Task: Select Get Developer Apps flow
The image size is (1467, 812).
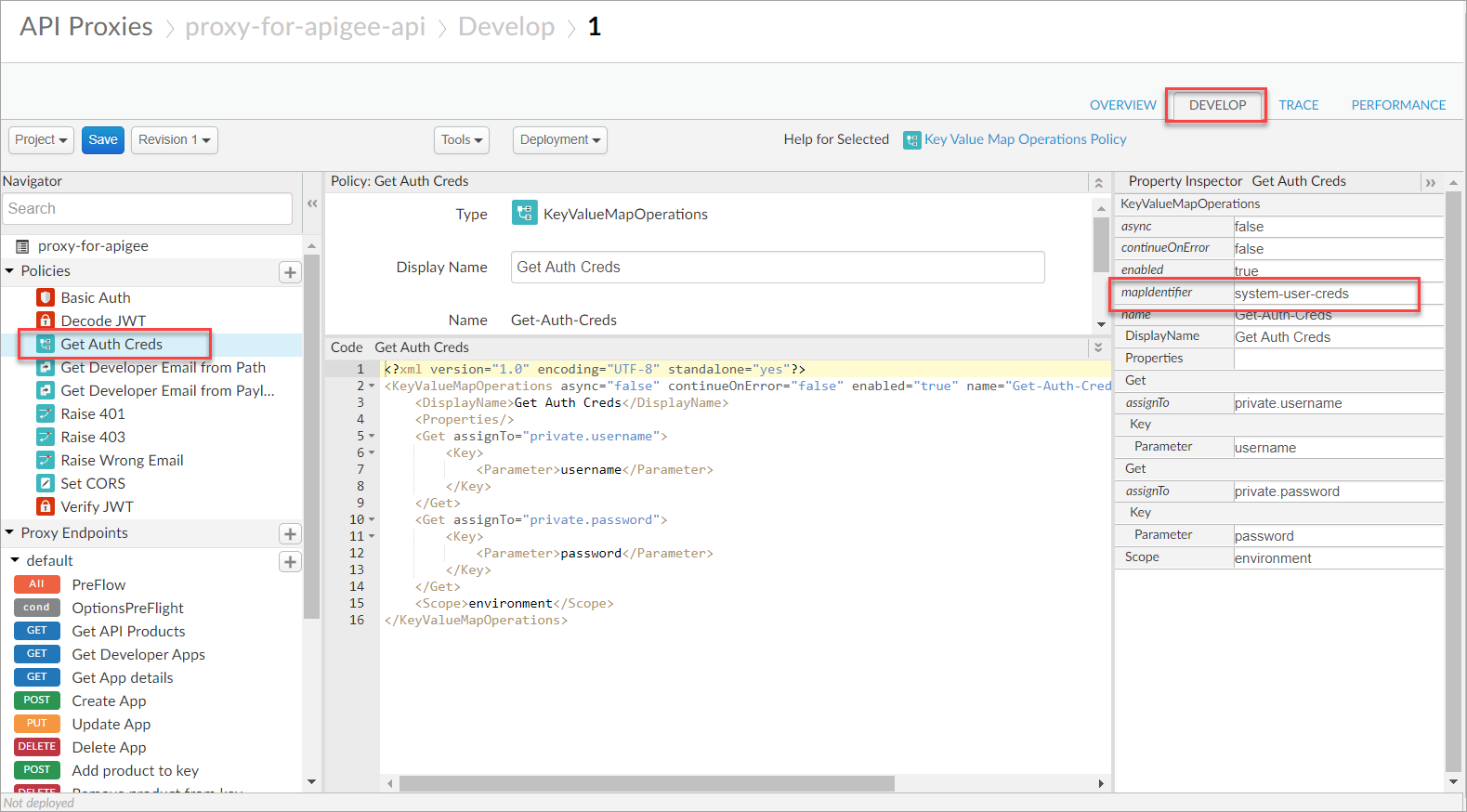Action: click(138, 655)
